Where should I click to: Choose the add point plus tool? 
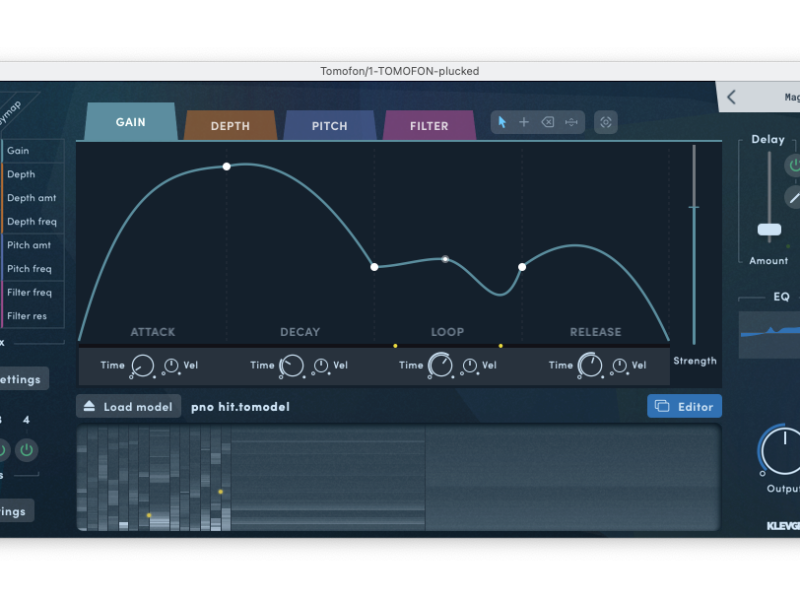(x=524, y=122)
